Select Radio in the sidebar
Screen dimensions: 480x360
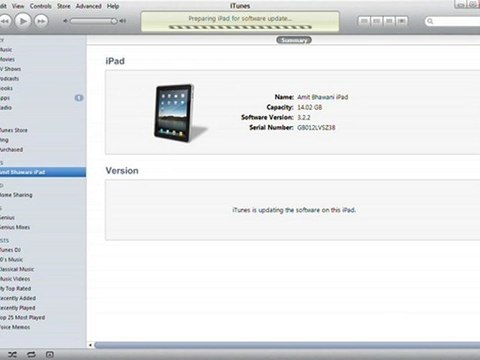[6, 108]
